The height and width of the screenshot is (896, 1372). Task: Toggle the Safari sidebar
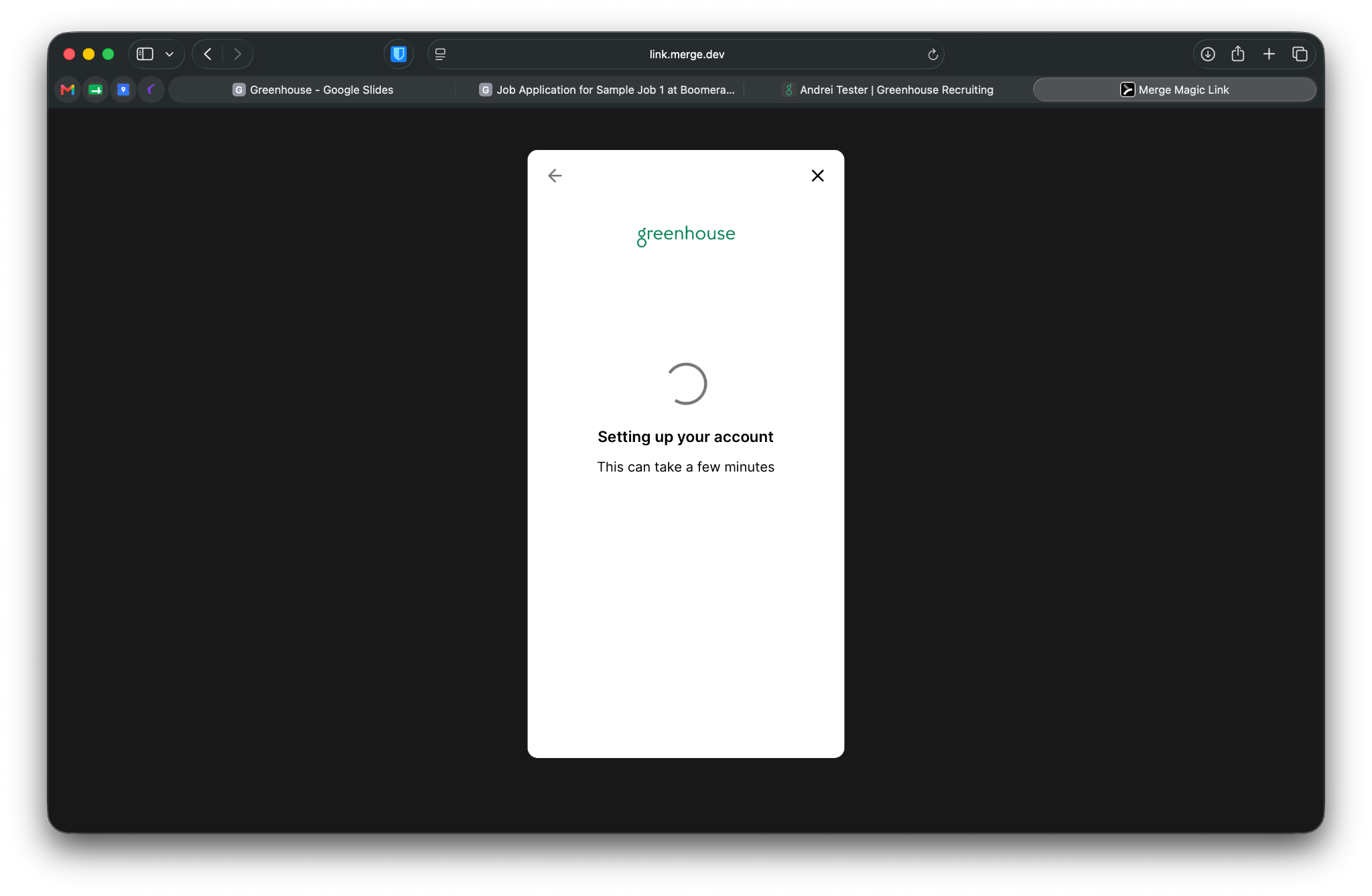point(145,54)
